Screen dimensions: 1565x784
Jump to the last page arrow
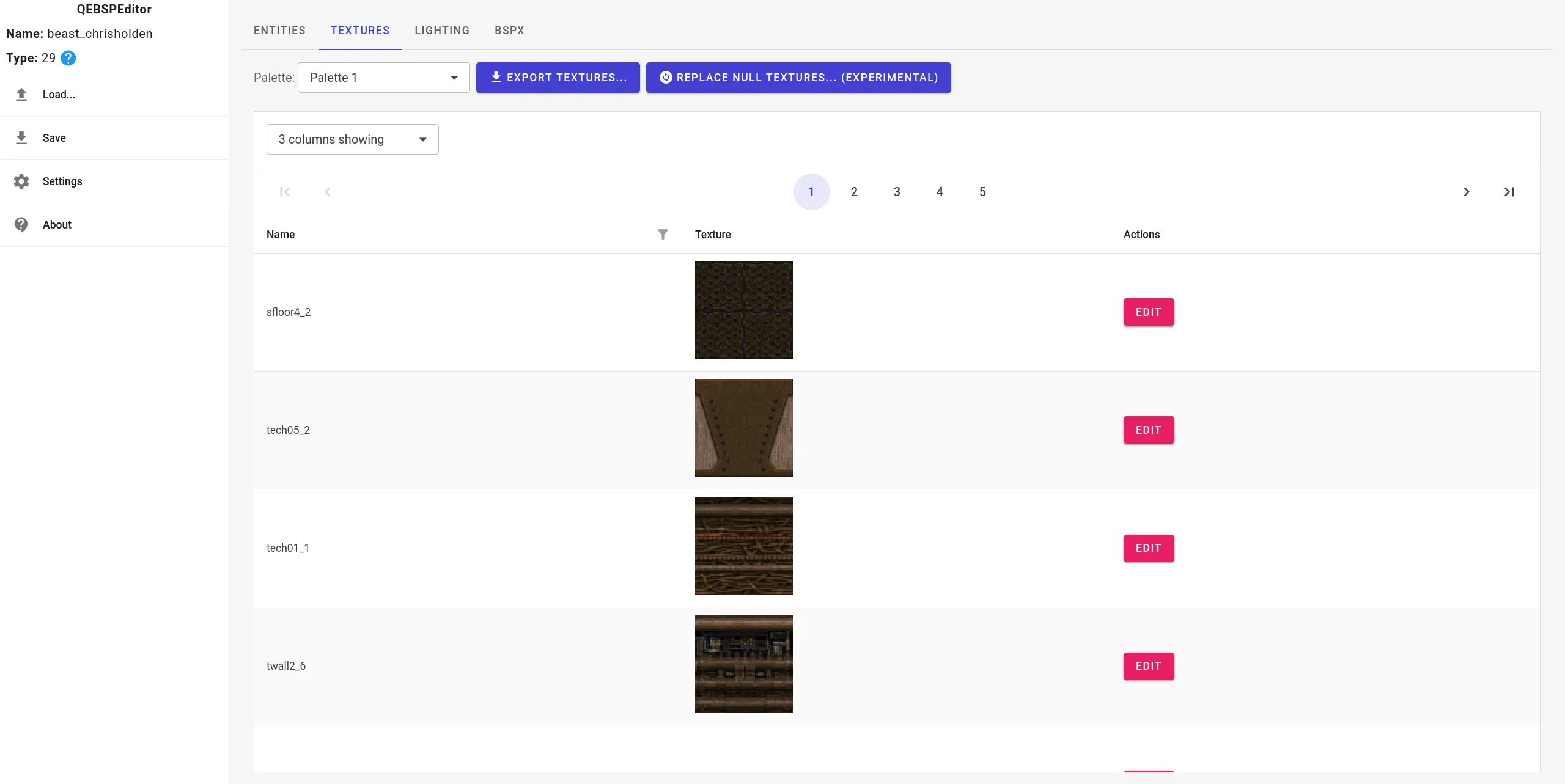click(x=1509, y=192)
